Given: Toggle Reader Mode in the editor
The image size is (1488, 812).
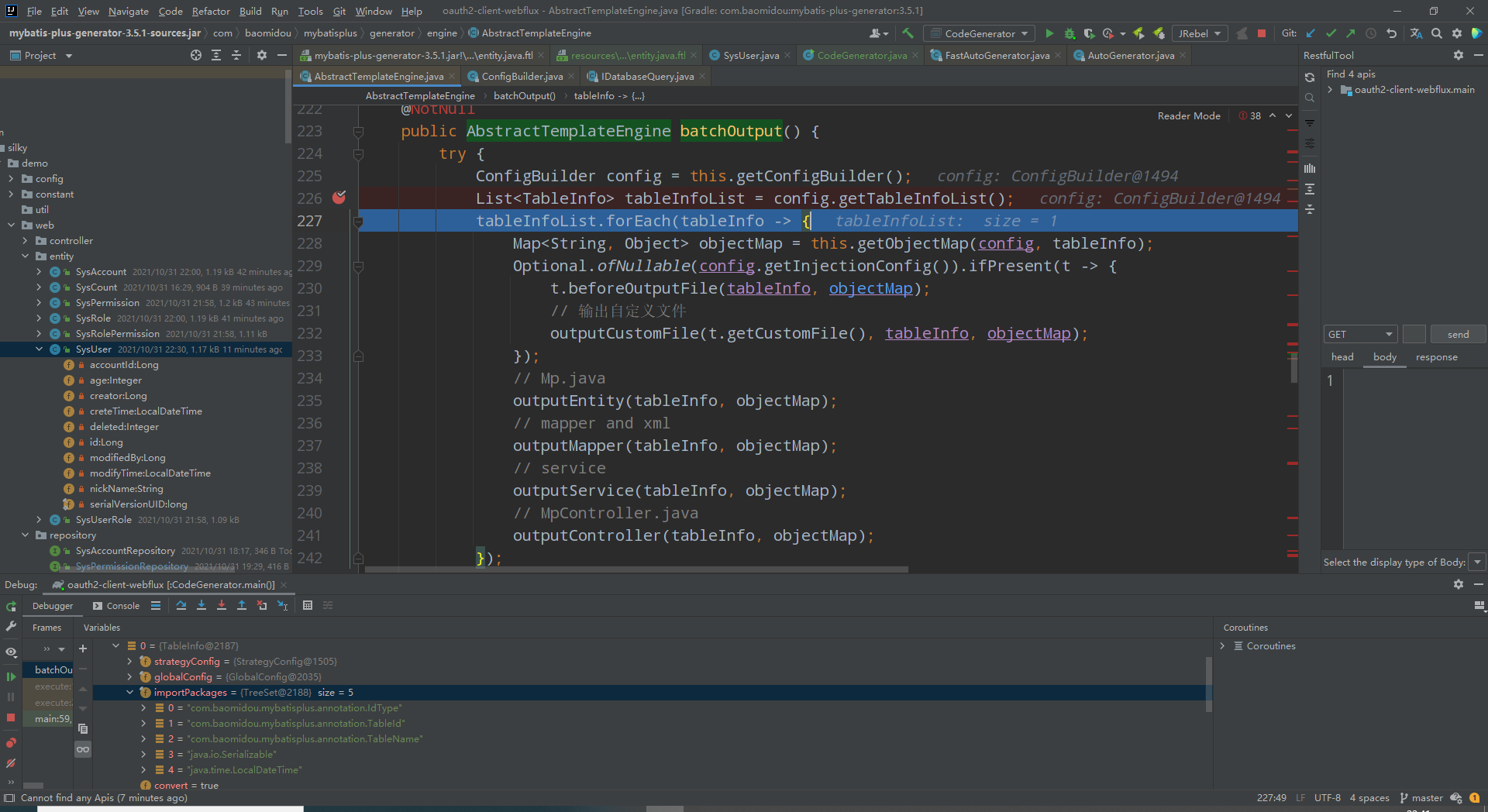Looking at the screenshot, I should coord(1188,115).
